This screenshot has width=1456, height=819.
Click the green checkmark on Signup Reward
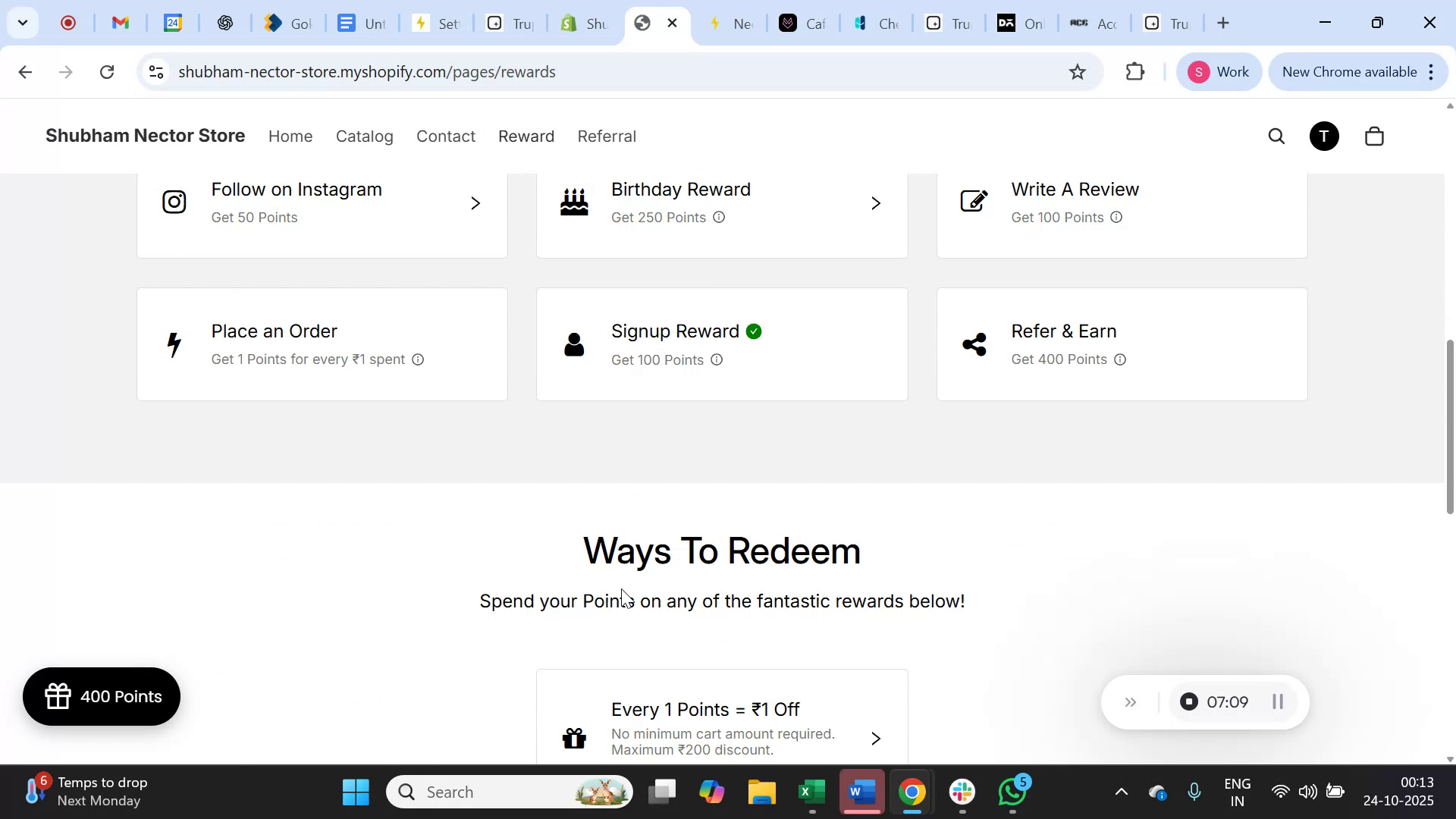pyautogui.click(x=755, y=331)
